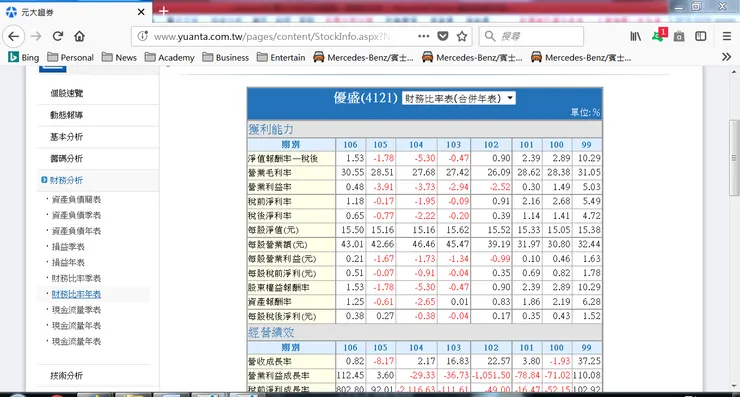Click the scrollbar down arrow
The image size is (740, 397).
coord(734,386)
